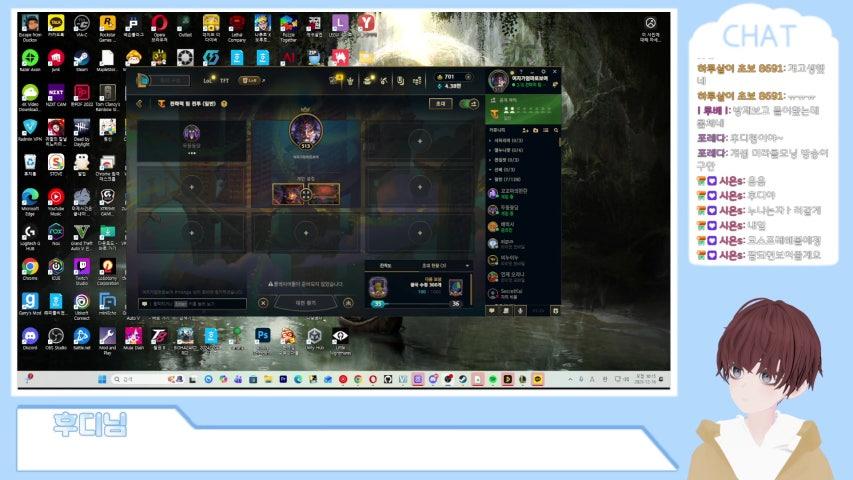The image size is (853, 480).
Task: Open the Photoshop desktop shortcut
Action: coord(263,340)
